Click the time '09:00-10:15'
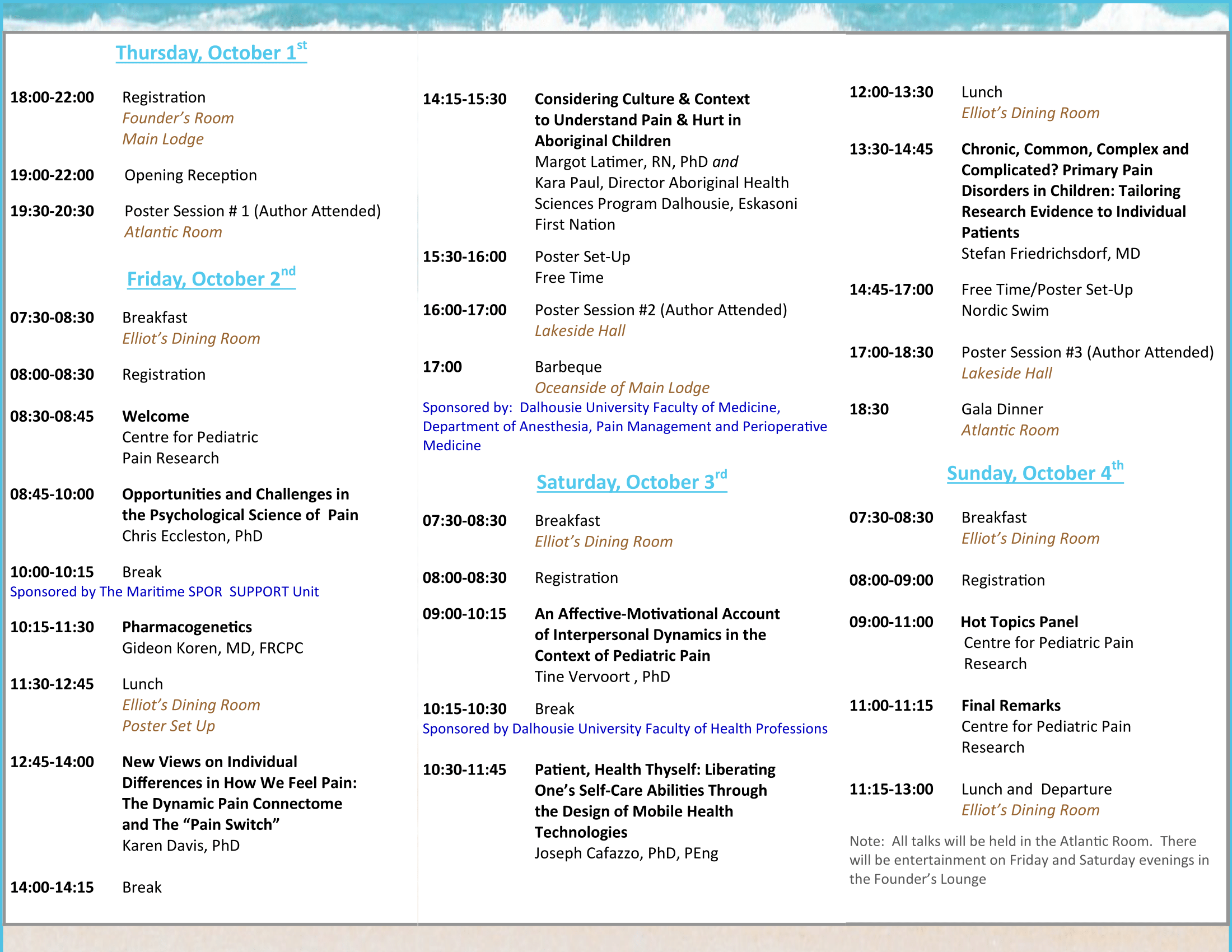Image resolution: width=1232 pixels, height=952 pixels. 464,614
